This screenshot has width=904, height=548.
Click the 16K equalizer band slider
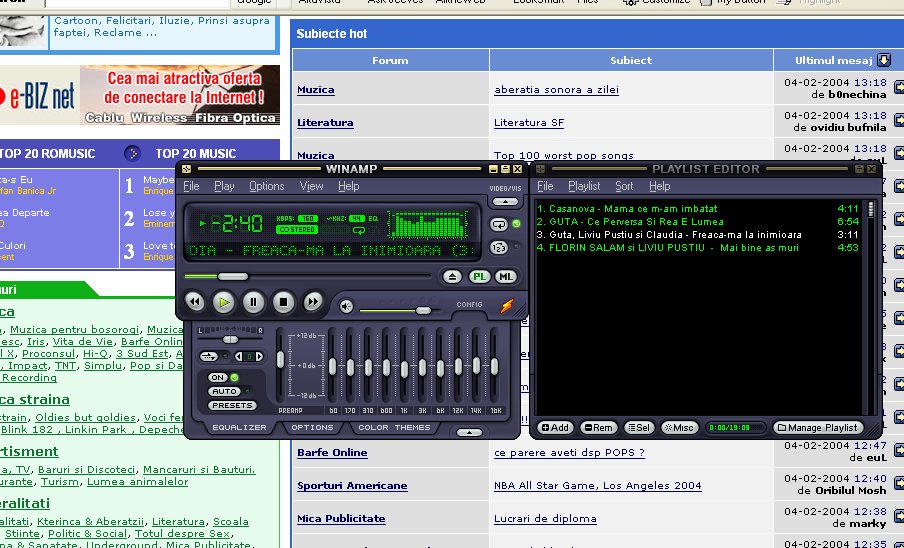pos(495,366)
